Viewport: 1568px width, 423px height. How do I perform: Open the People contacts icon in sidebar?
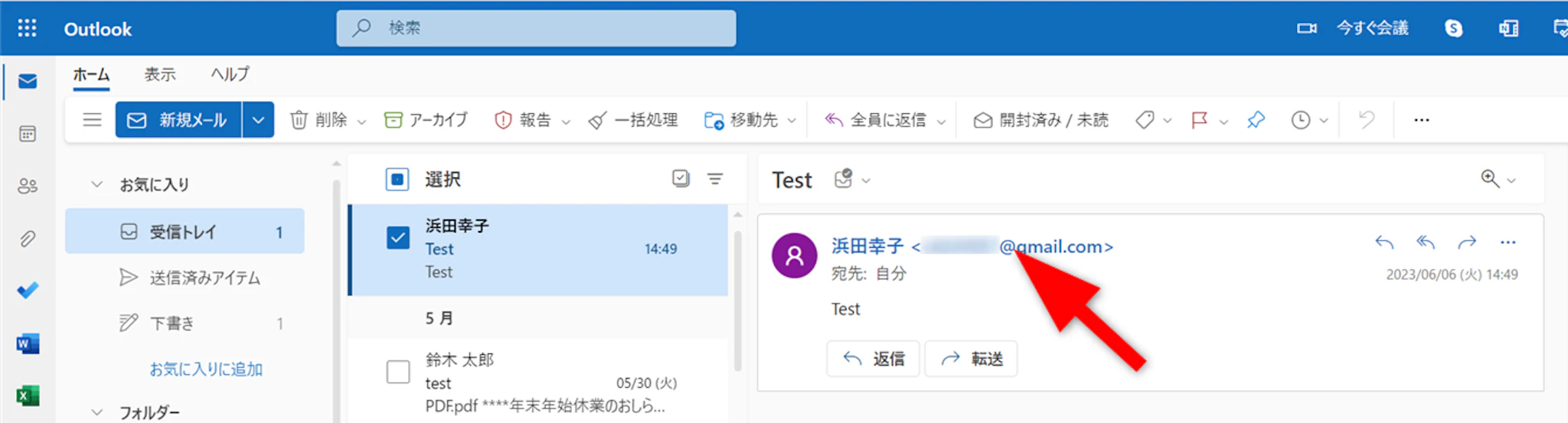(x=28, y=186)
